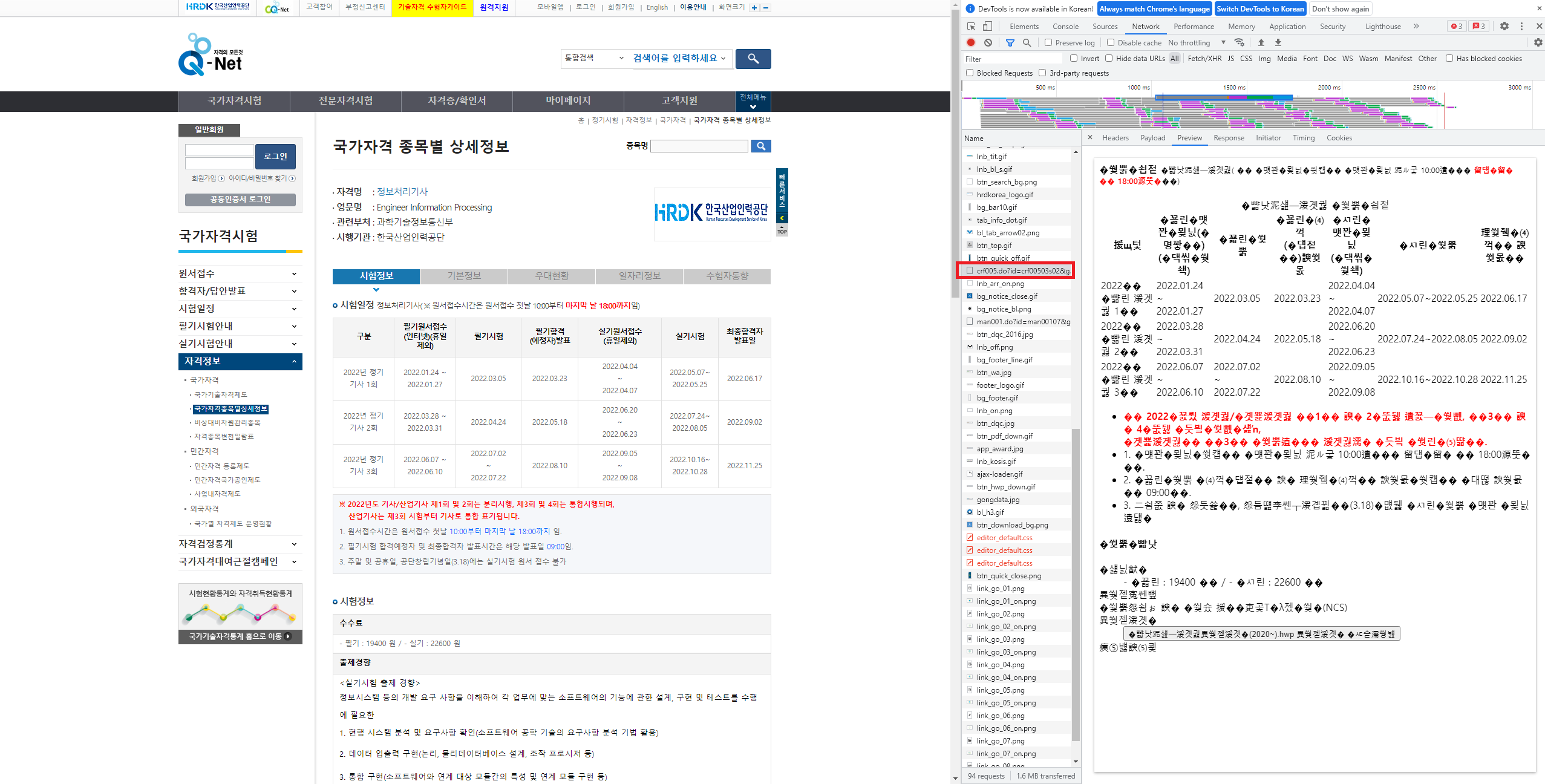Click the inspect element picker icon
This screenshot has width=1545, height=784.
pos(971,26)
